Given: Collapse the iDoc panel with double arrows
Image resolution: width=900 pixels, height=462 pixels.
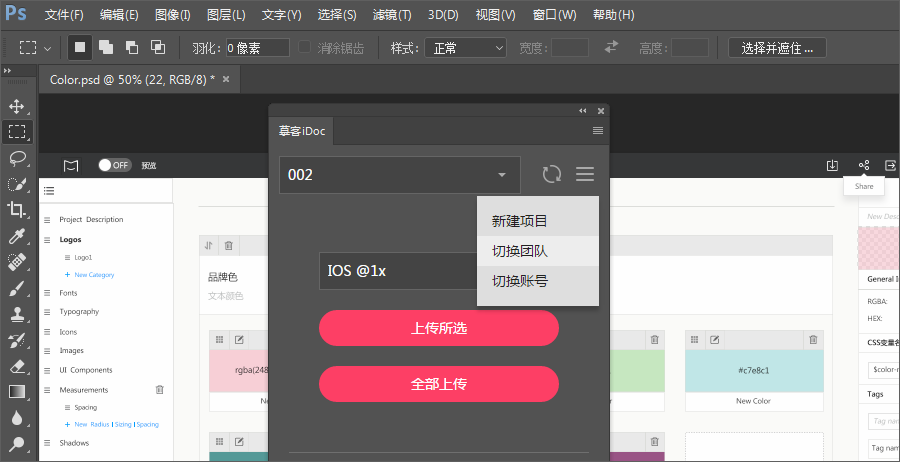Looking at the screenshot, I should (583, 111).
